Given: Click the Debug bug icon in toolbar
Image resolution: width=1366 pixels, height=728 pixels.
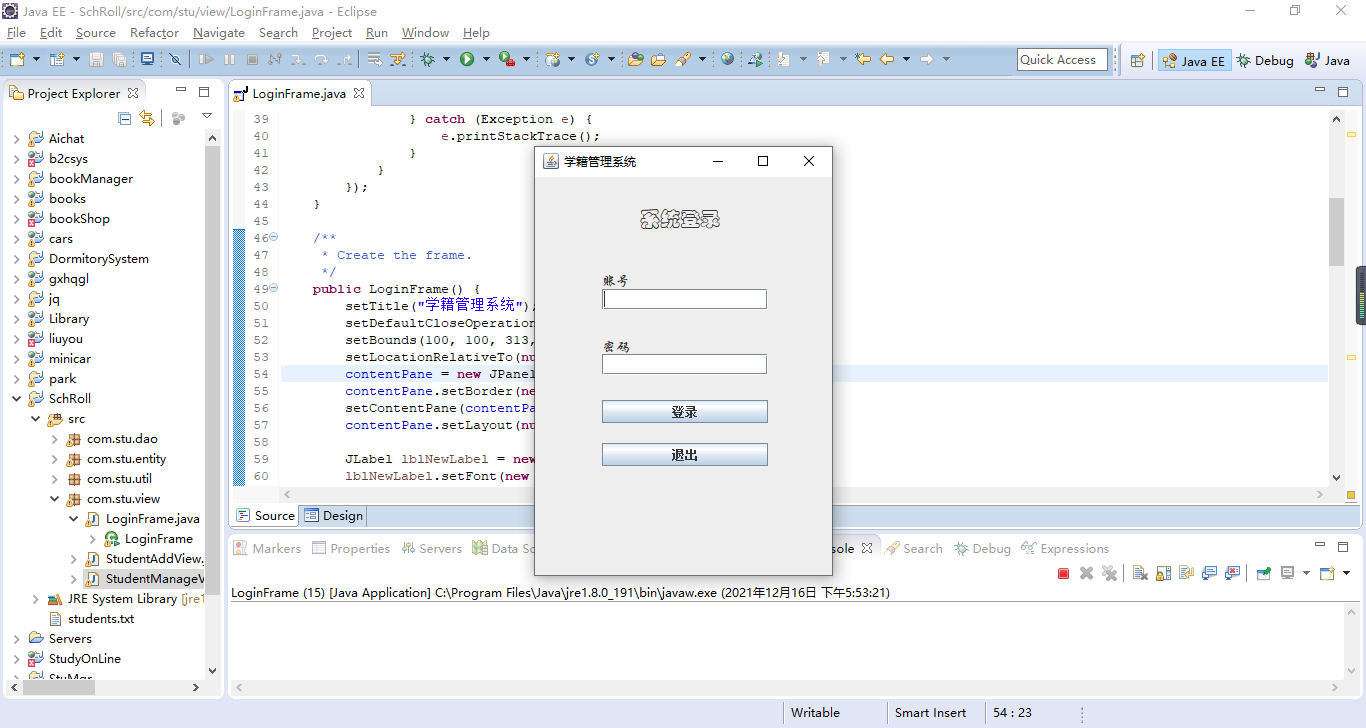Looking at the screenshot, I should [428, 60].
